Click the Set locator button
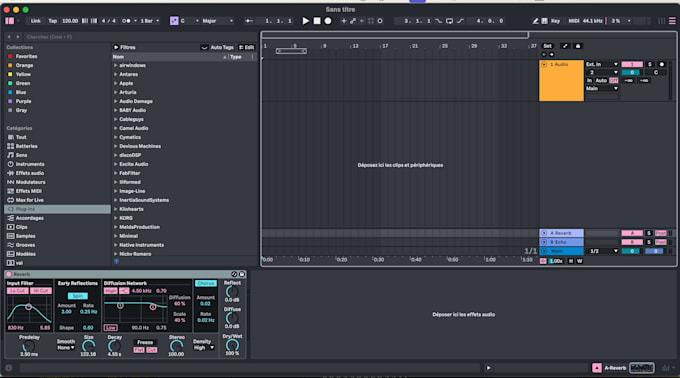The height and width of the screenshot is (378, 680). [x=548, y=46]
